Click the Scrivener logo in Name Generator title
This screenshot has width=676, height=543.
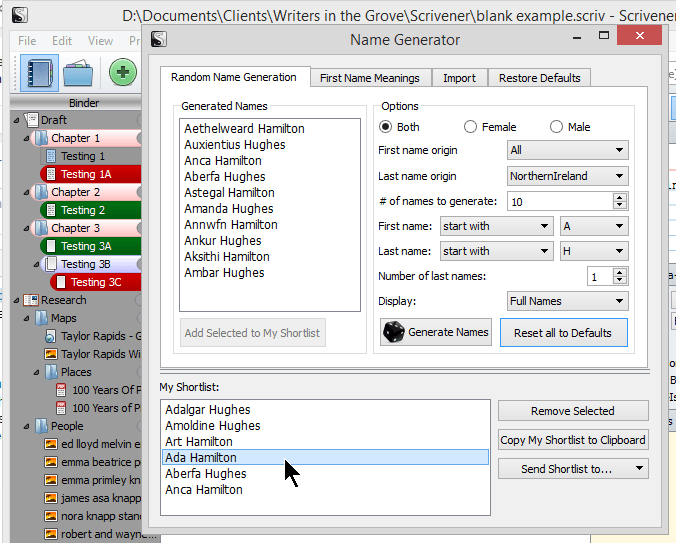159,40
